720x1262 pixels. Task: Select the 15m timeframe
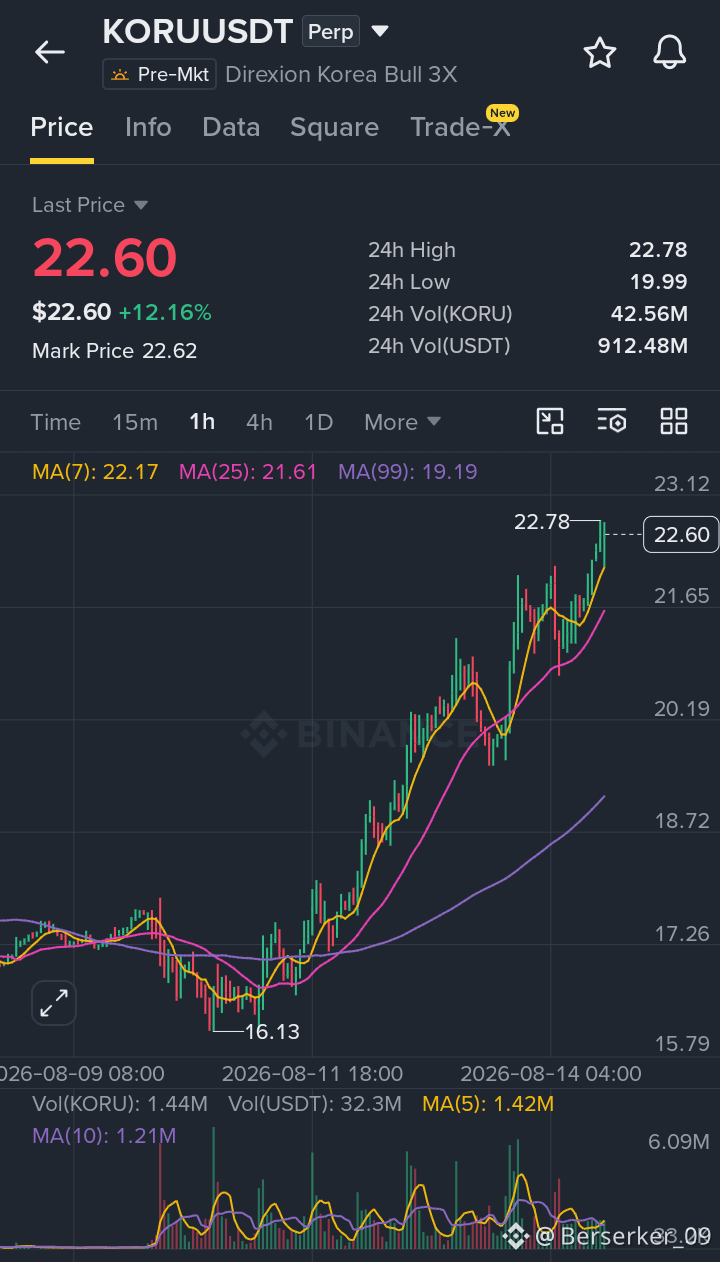135,422
